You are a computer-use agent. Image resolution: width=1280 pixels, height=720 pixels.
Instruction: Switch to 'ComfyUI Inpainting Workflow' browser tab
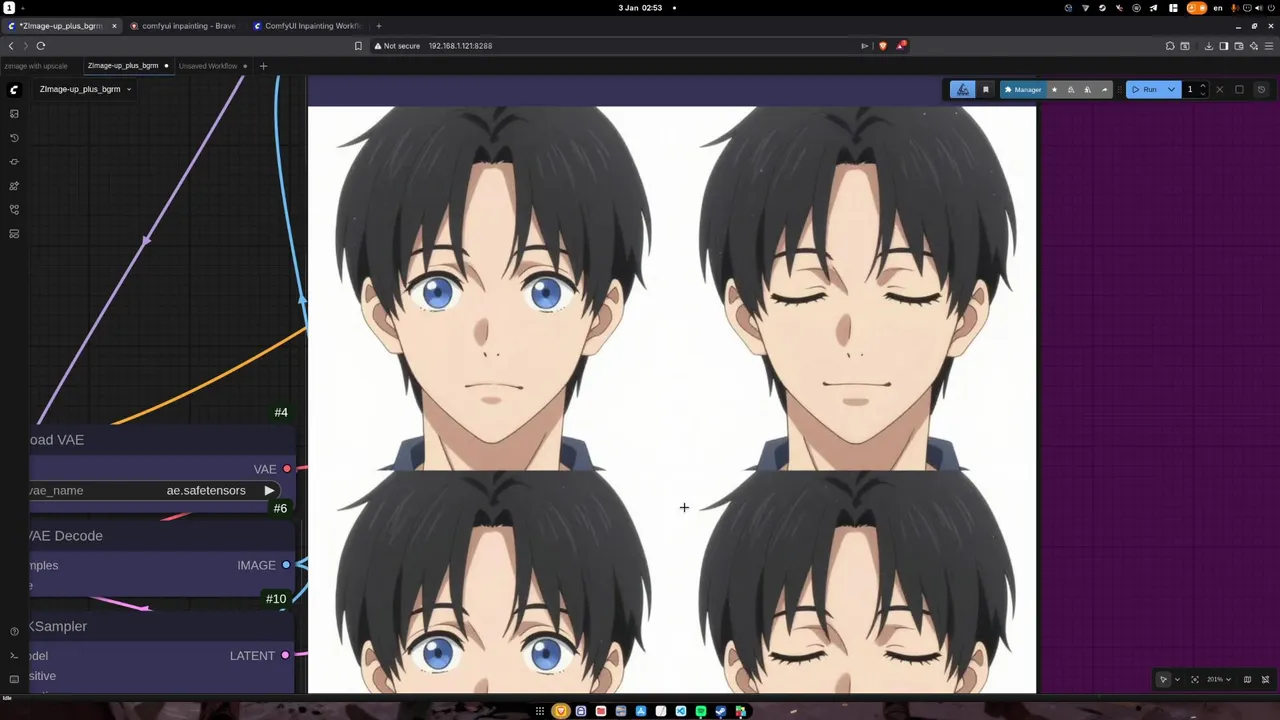(308, 26)
